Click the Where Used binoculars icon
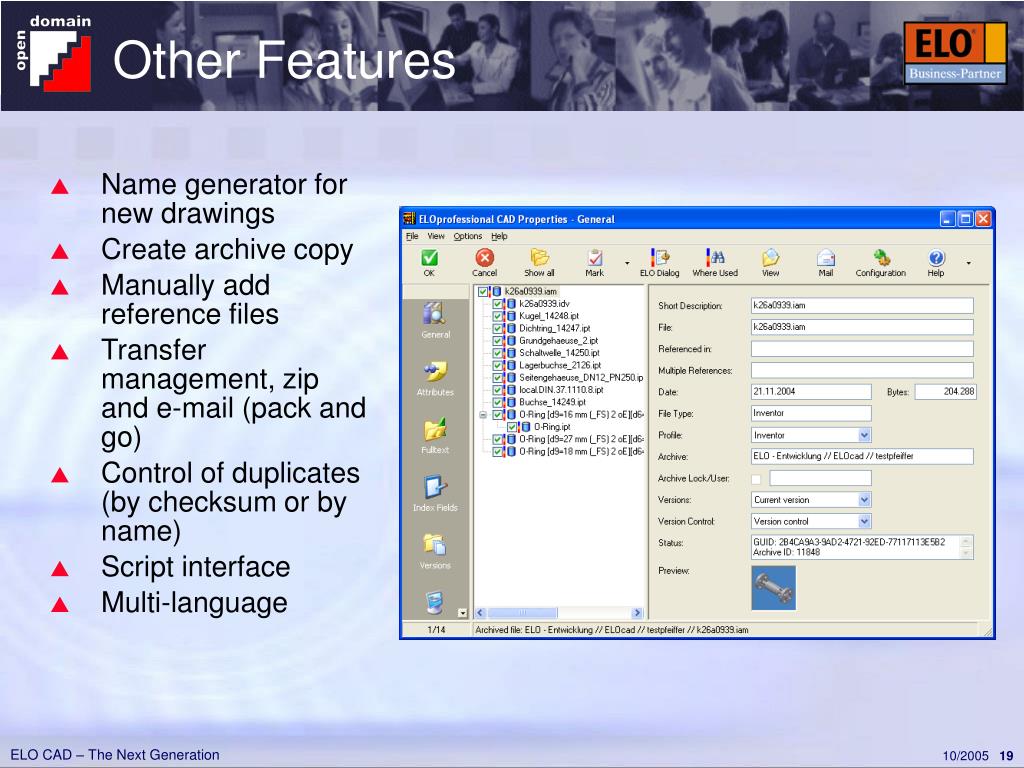Screen dimensions: 1024x768 pos(715,257)
